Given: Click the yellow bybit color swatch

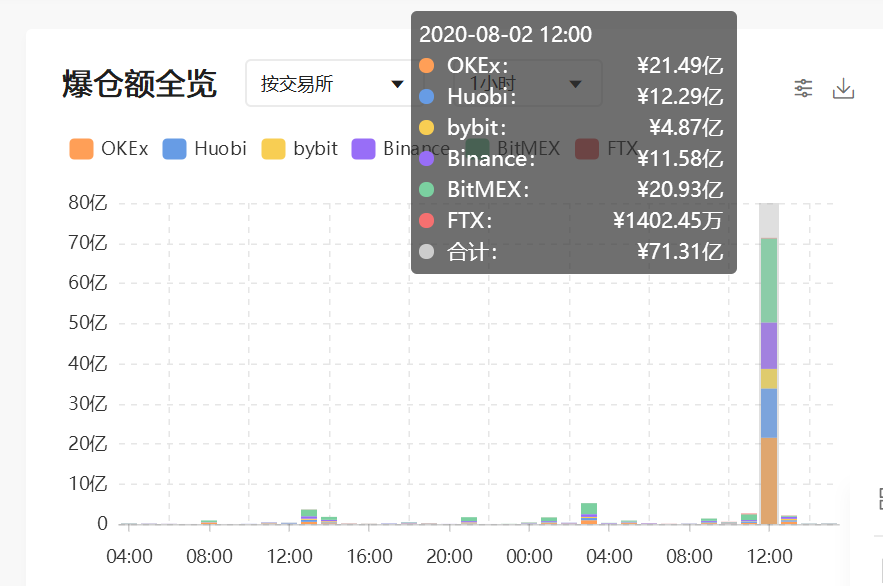Looking at the screenshot, I should (274, 149).
